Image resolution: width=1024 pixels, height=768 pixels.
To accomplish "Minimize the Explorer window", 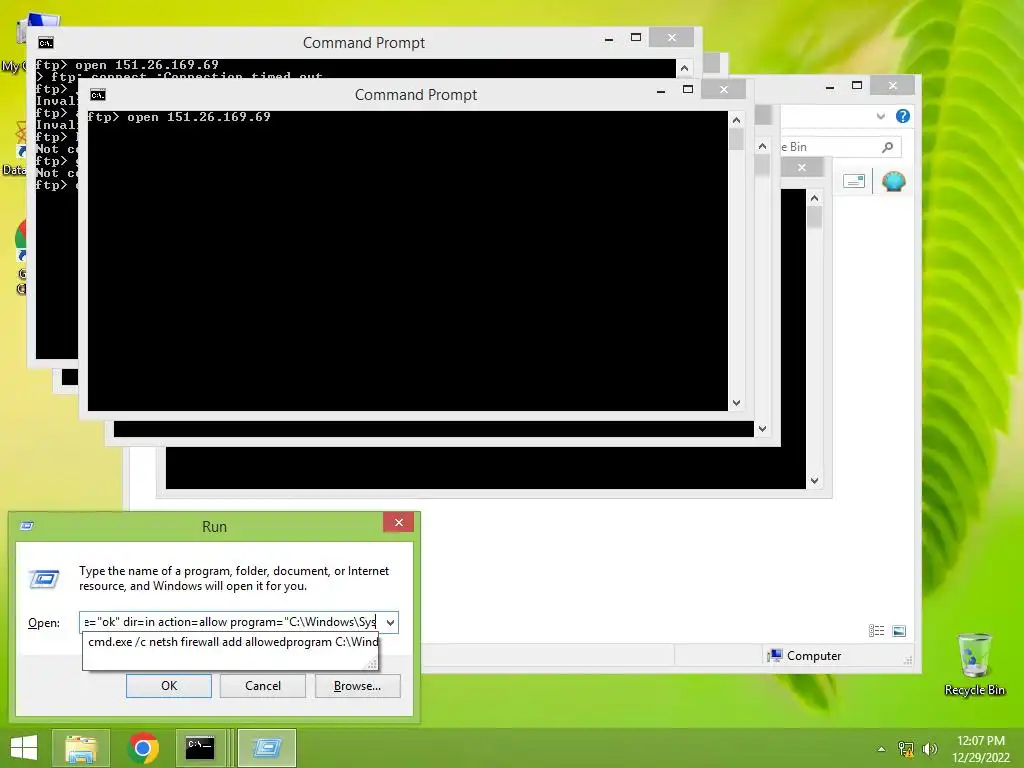I will click(829, 87).
